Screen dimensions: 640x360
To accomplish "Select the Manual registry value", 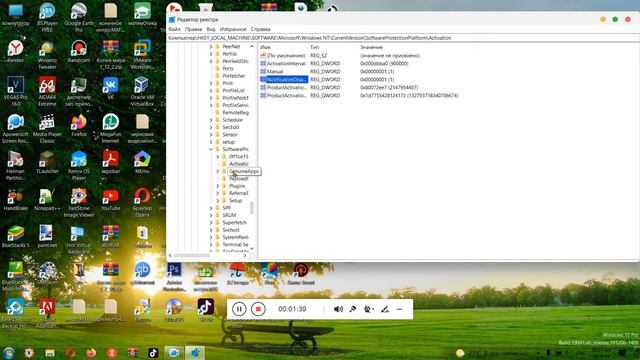I will click(275, 71).
